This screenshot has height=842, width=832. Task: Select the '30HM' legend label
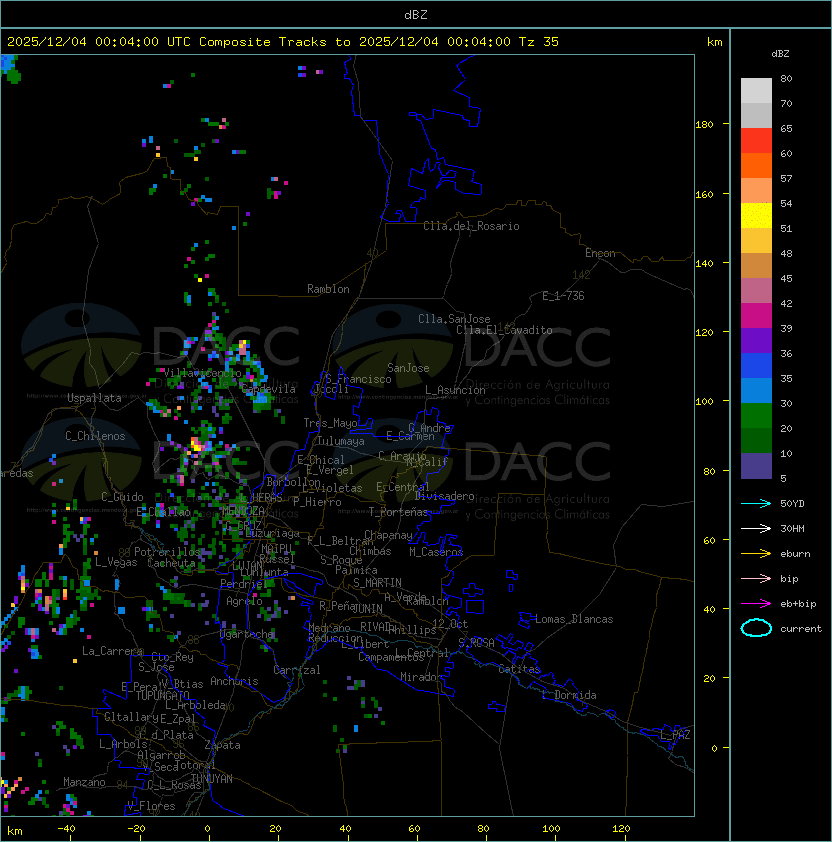792,528
